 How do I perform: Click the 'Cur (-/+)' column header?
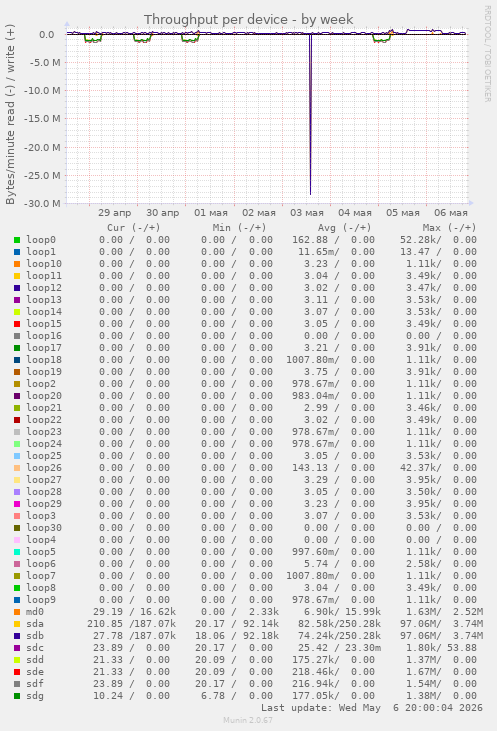point(134,228)
